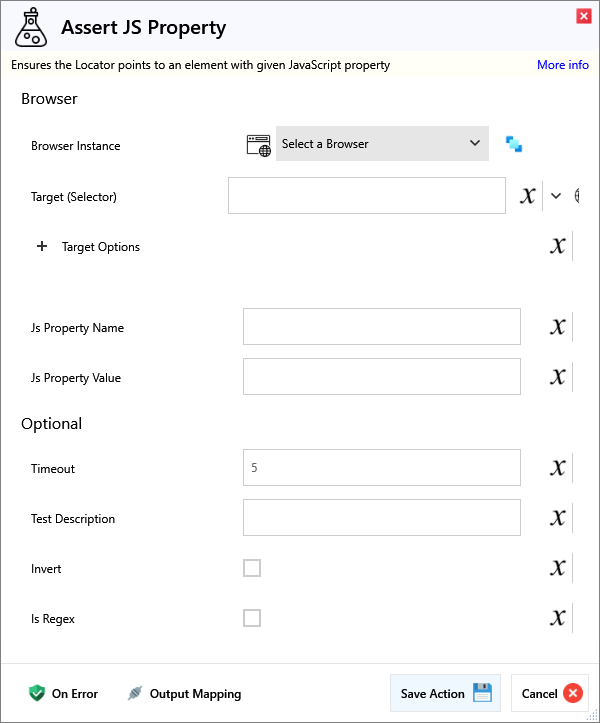
Task: Enable the Invert checkbox
Action: [252, 568]
